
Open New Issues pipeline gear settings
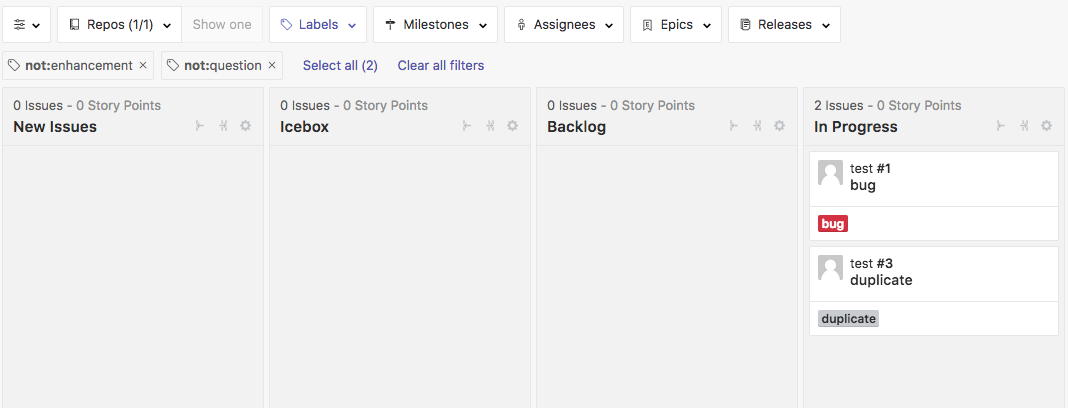(x=246, y=126)
